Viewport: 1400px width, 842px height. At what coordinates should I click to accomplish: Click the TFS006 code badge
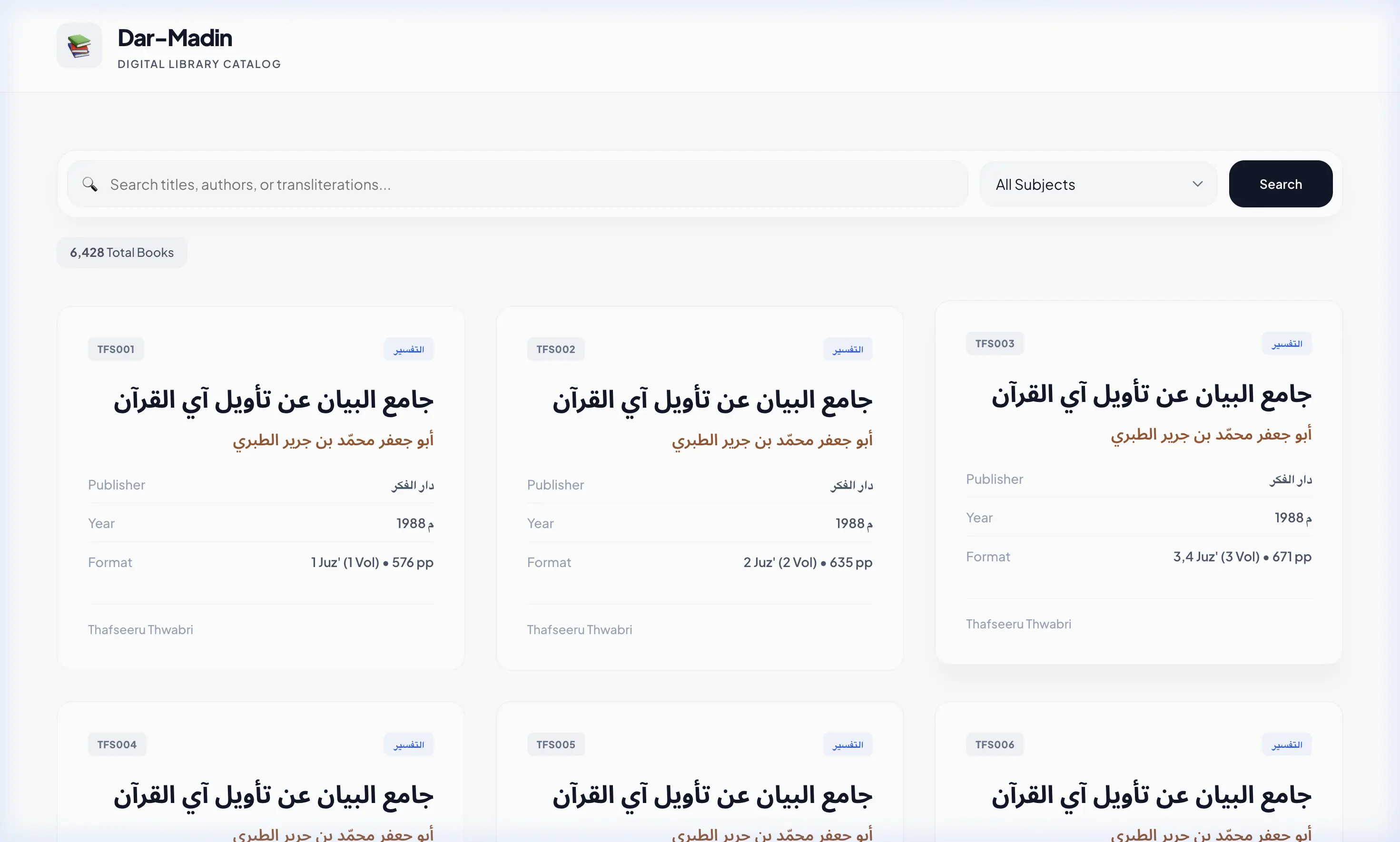994,744
